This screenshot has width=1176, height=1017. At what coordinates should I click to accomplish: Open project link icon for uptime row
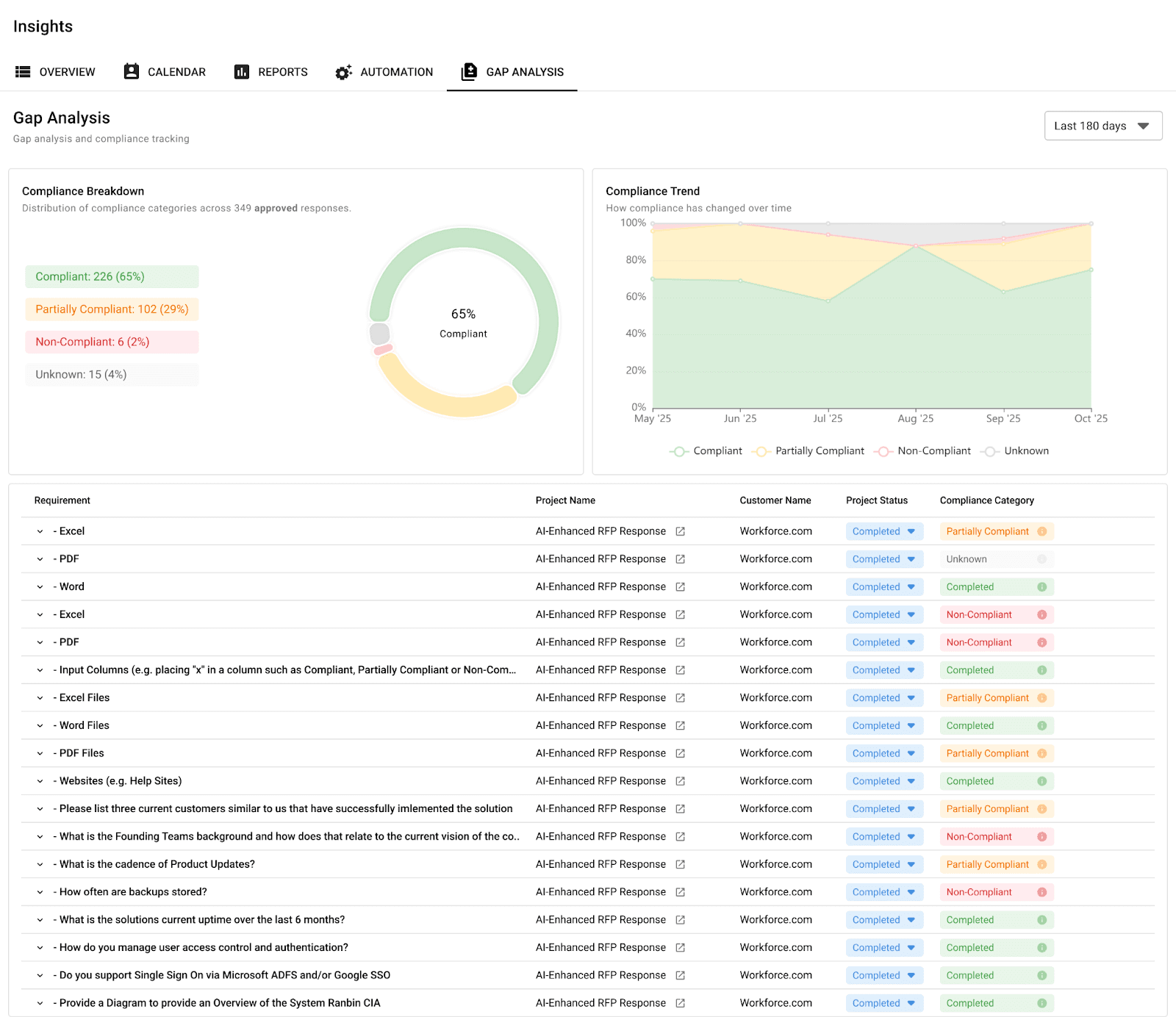pyautogui.click(x=681, y=920)
